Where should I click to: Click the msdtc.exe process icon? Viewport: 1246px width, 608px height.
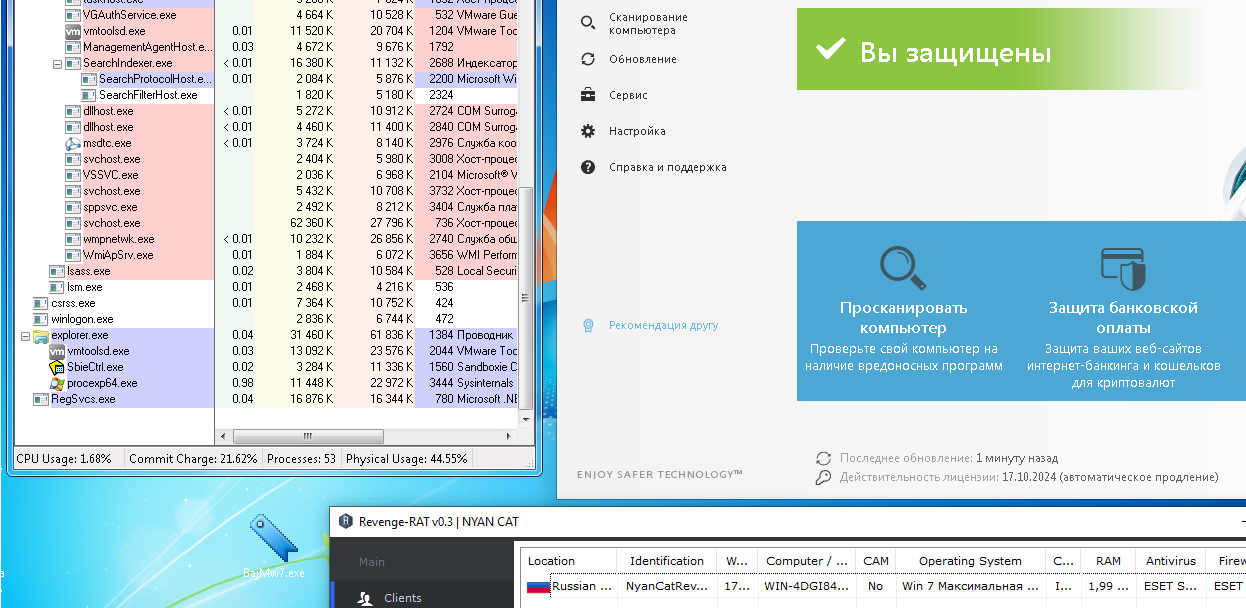tap(73, 143)
